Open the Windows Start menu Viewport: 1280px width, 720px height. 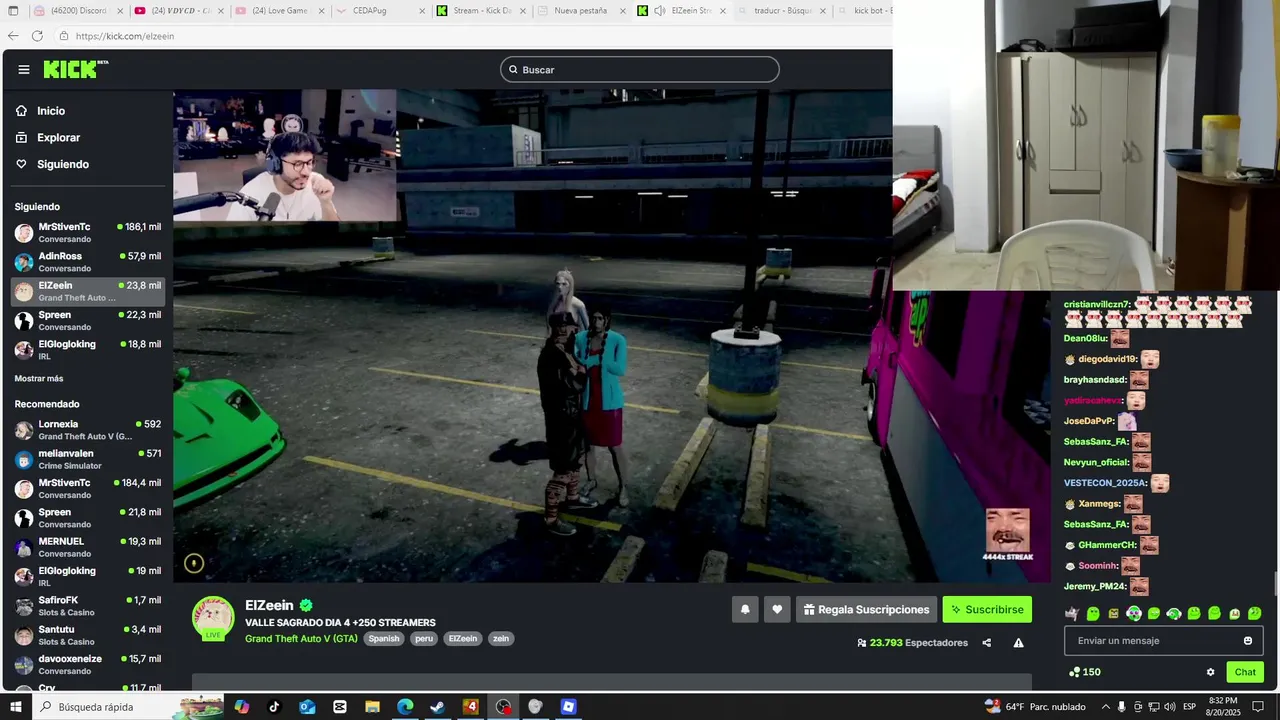tap(15, 706)
